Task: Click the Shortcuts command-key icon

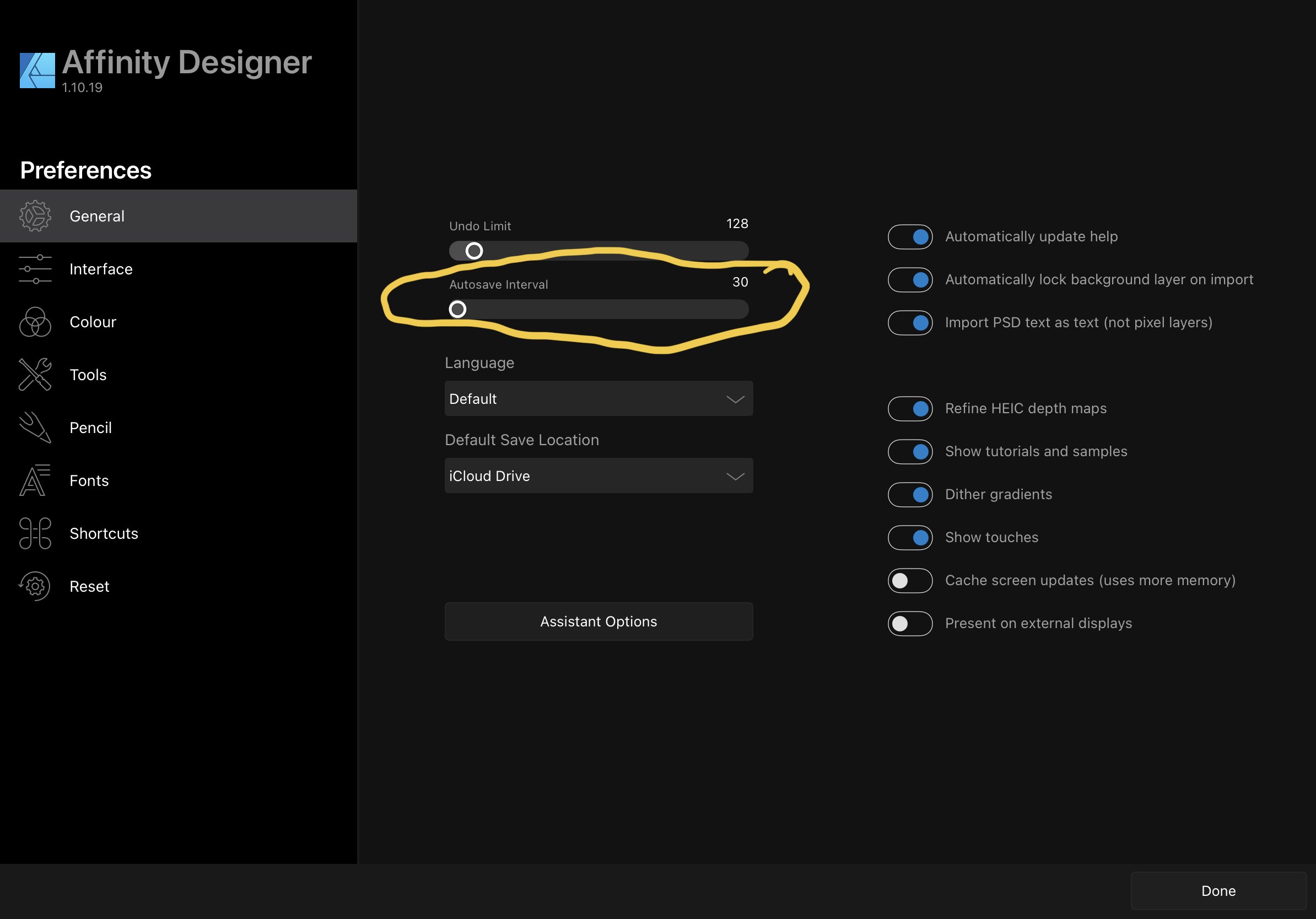Action: point(35,533)
